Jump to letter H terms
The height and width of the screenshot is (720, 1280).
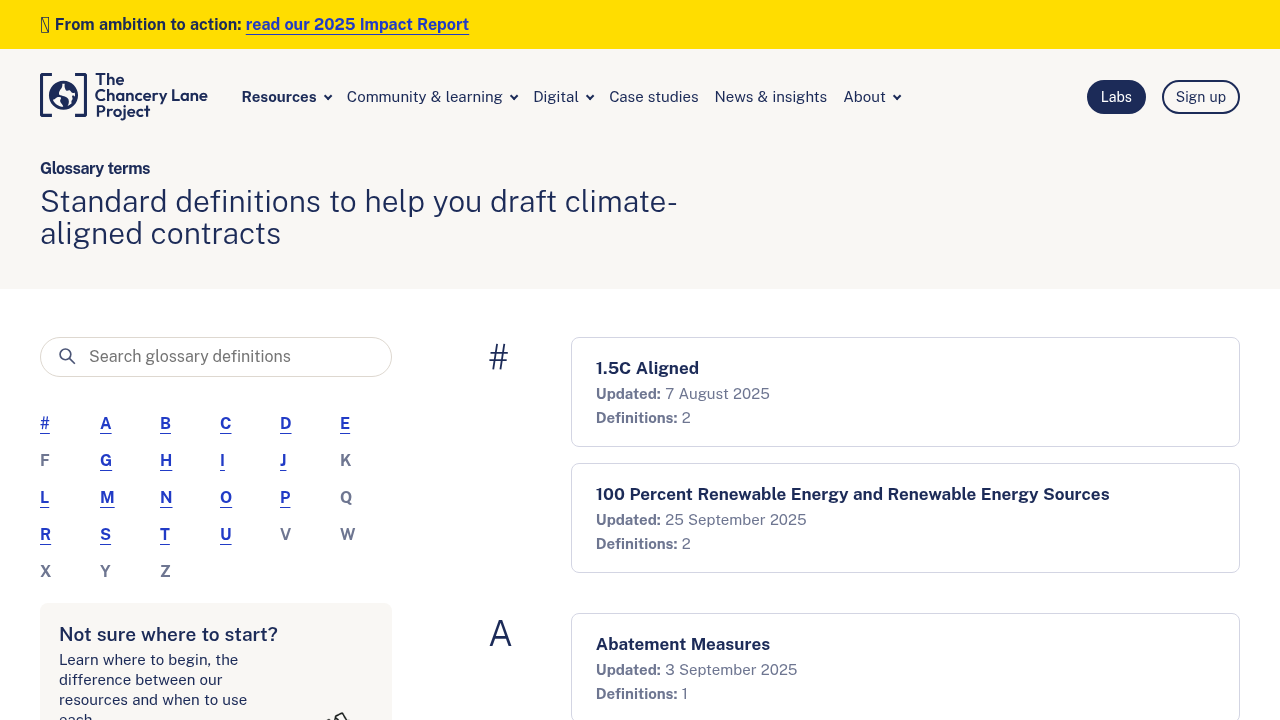166,461
